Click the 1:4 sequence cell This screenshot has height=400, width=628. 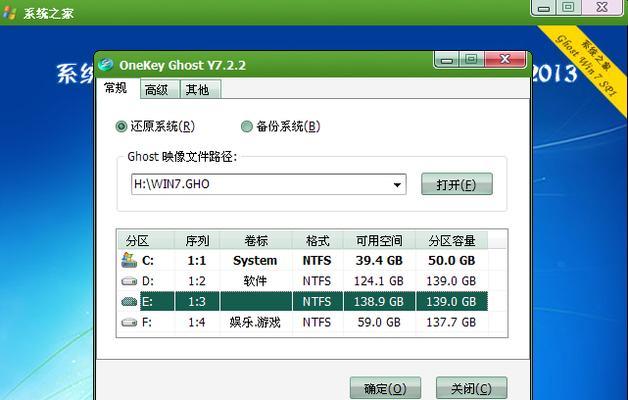[197, 322]
